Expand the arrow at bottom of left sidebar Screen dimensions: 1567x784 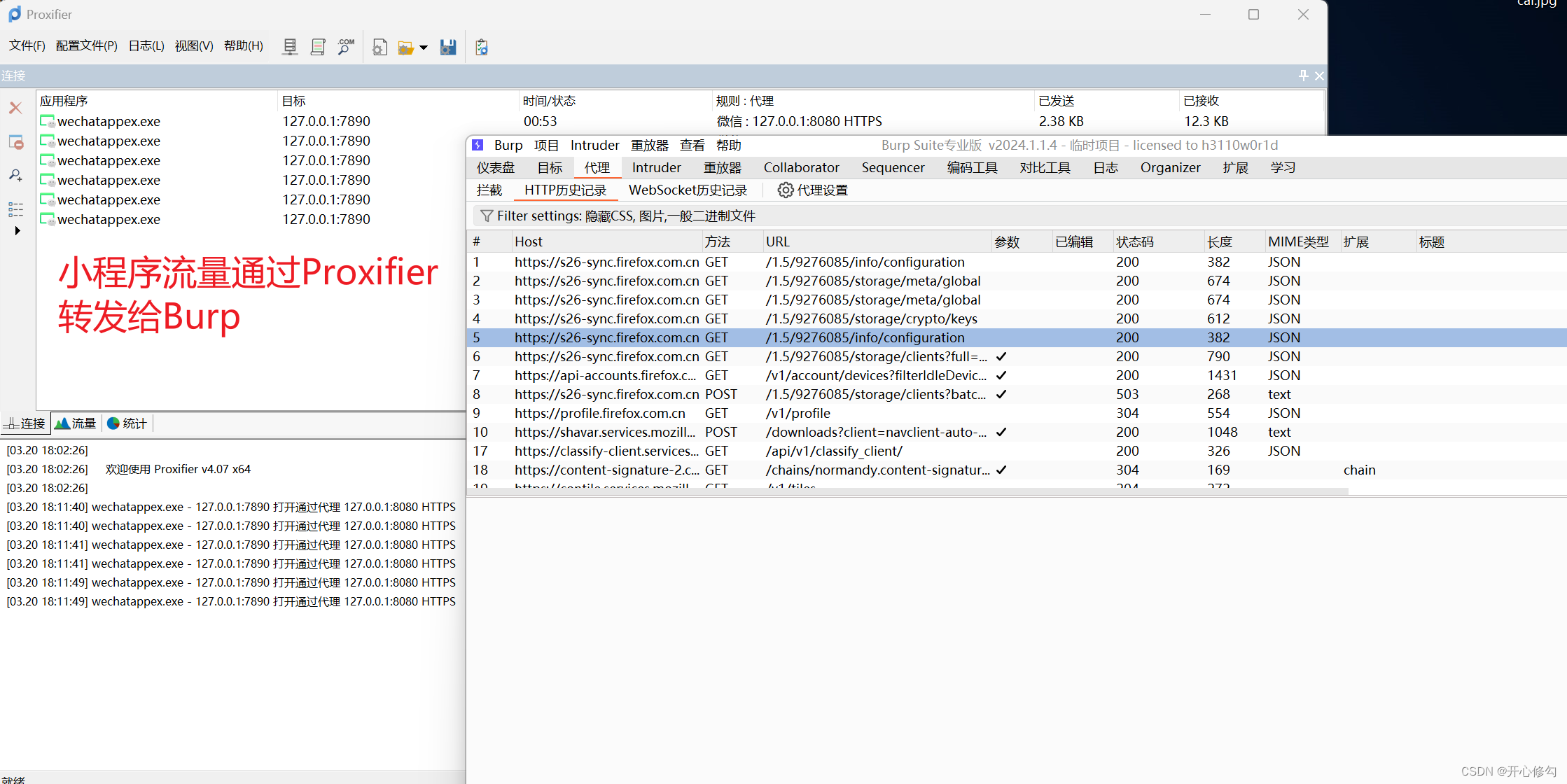pyautogui.click(x=18, y=230)
